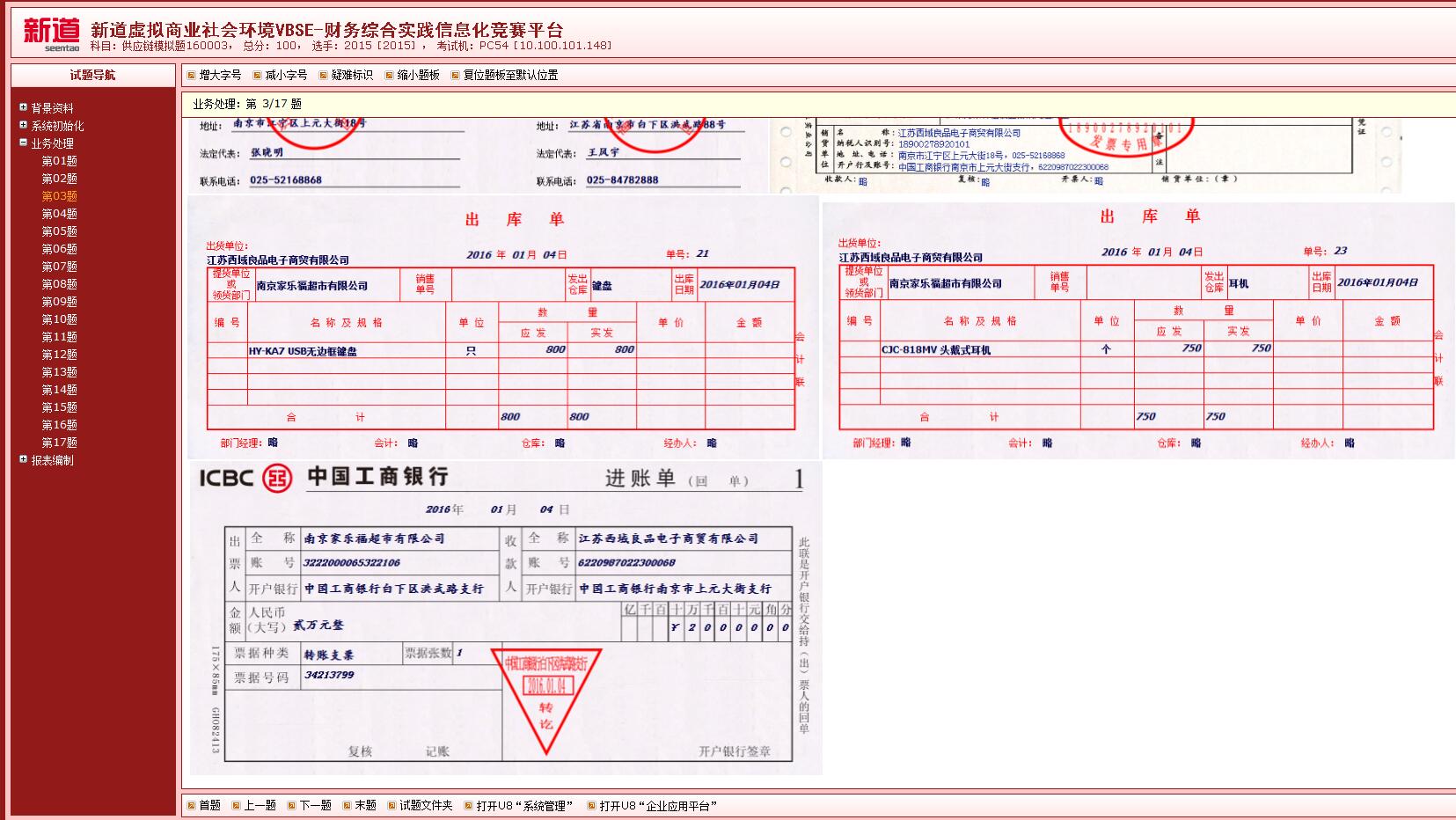Click item HY-KA7 USB无边框键盘
Image resolution: width=1456 pixels, height=820 pixels.
[303, 350]
